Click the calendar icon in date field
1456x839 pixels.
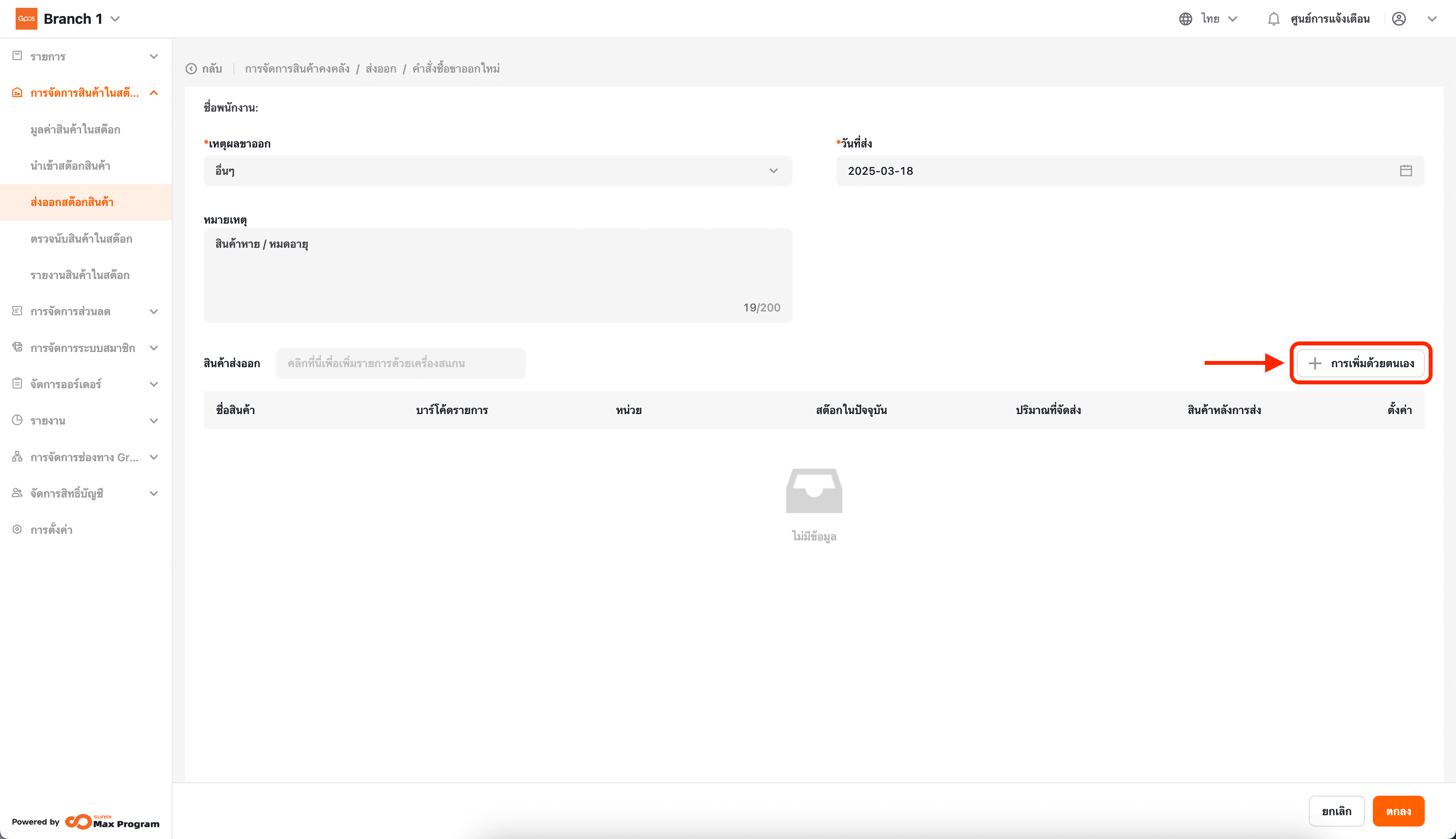point(1405,171)
